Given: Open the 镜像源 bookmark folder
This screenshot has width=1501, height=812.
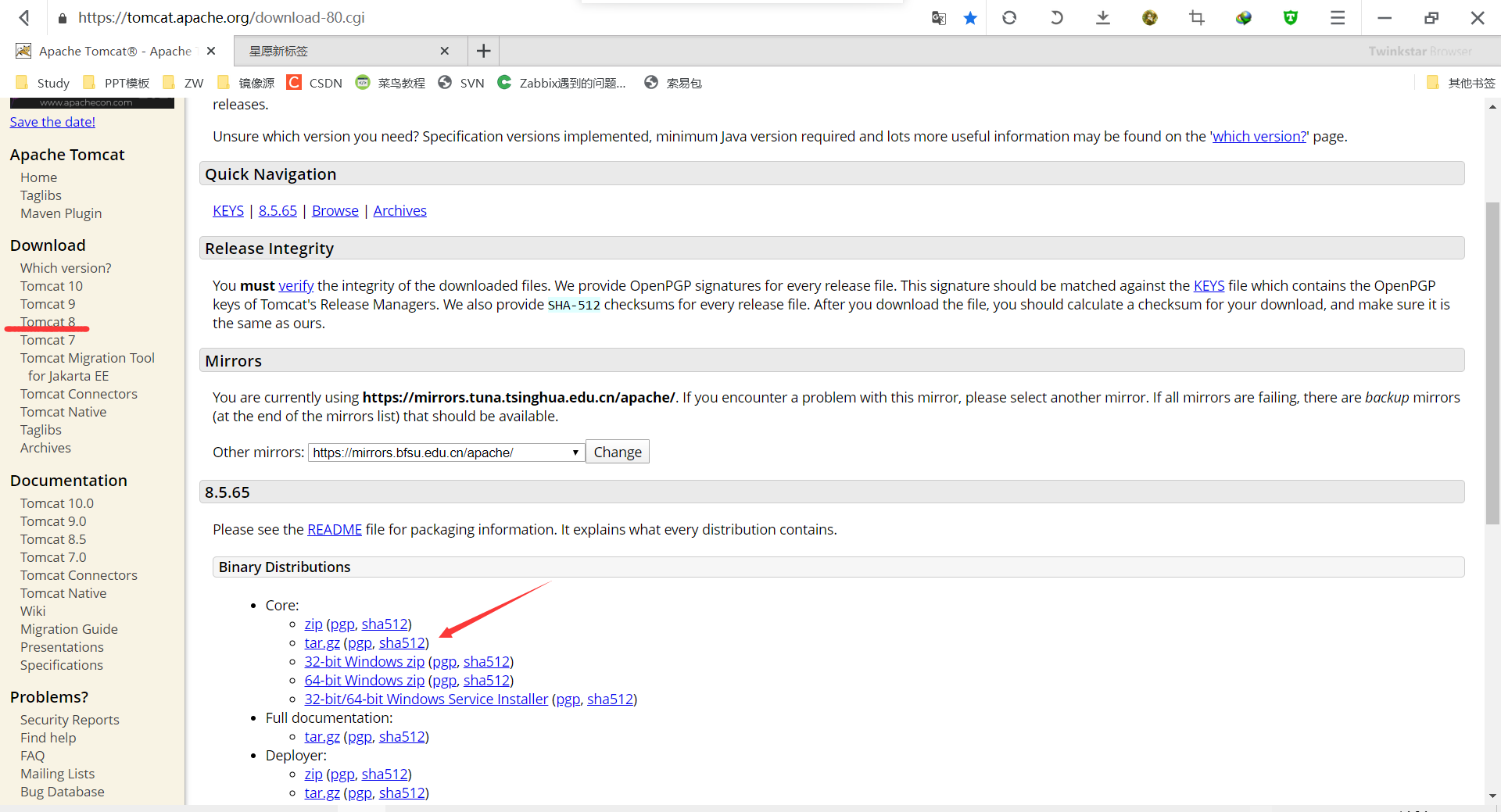Looking at the screenshot, I should (246, 83).
